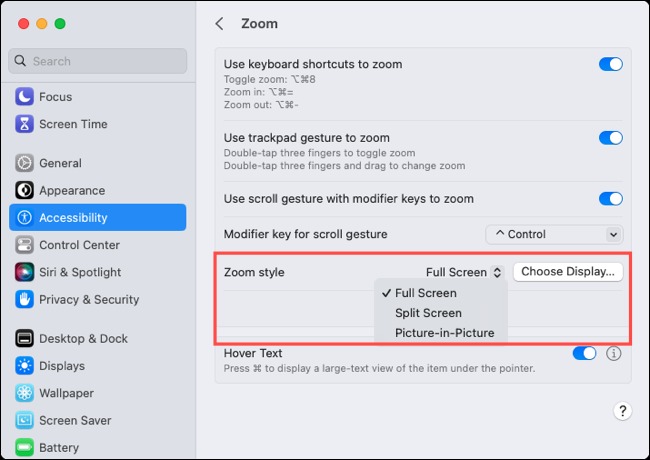Open Privacy & Security hand icon
The width and height of the screenshot is (650, 460).
pyautogui.click(x=24, y=299)
